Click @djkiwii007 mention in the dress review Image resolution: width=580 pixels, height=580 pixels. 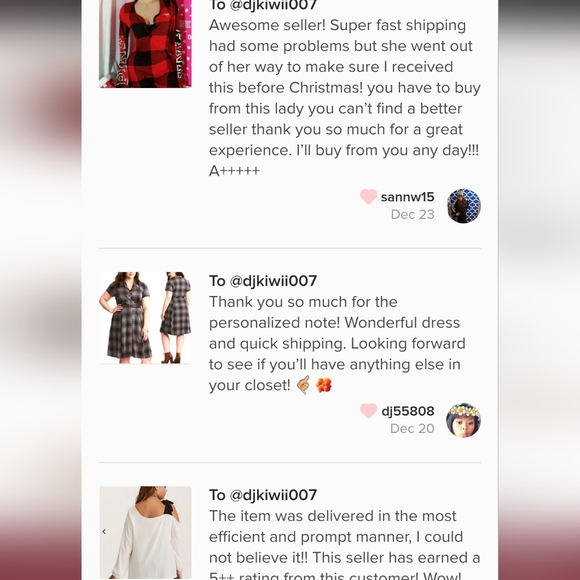pos(273,281)
